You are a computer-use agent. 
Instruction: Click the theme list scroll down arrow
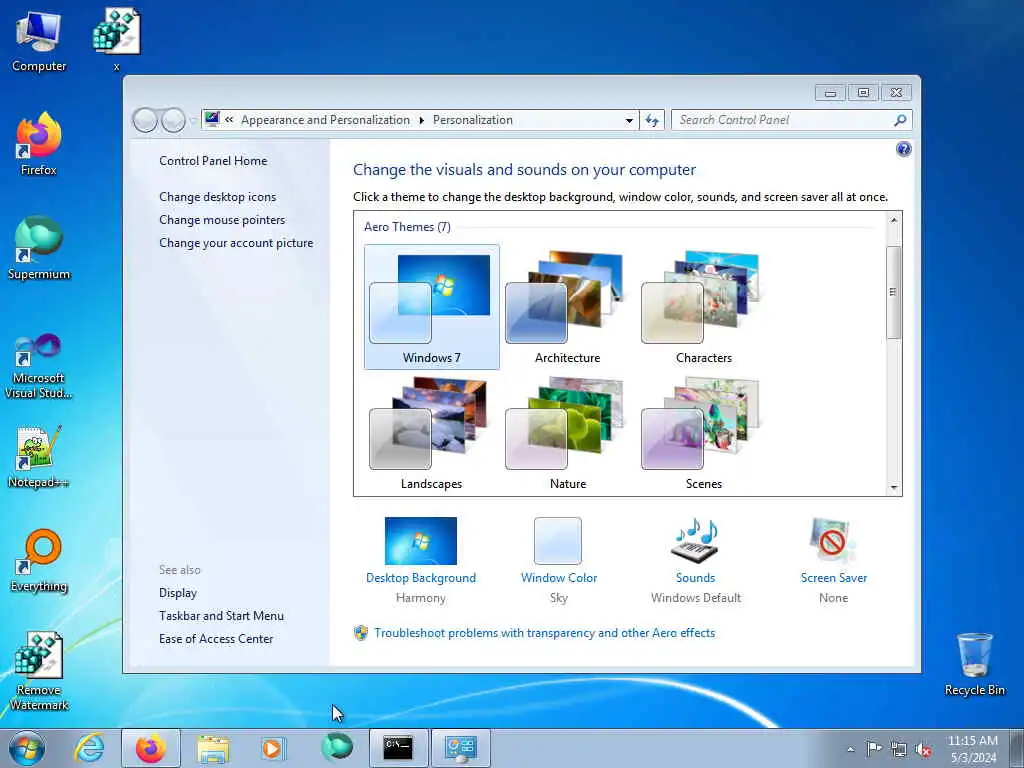[893, 487]
